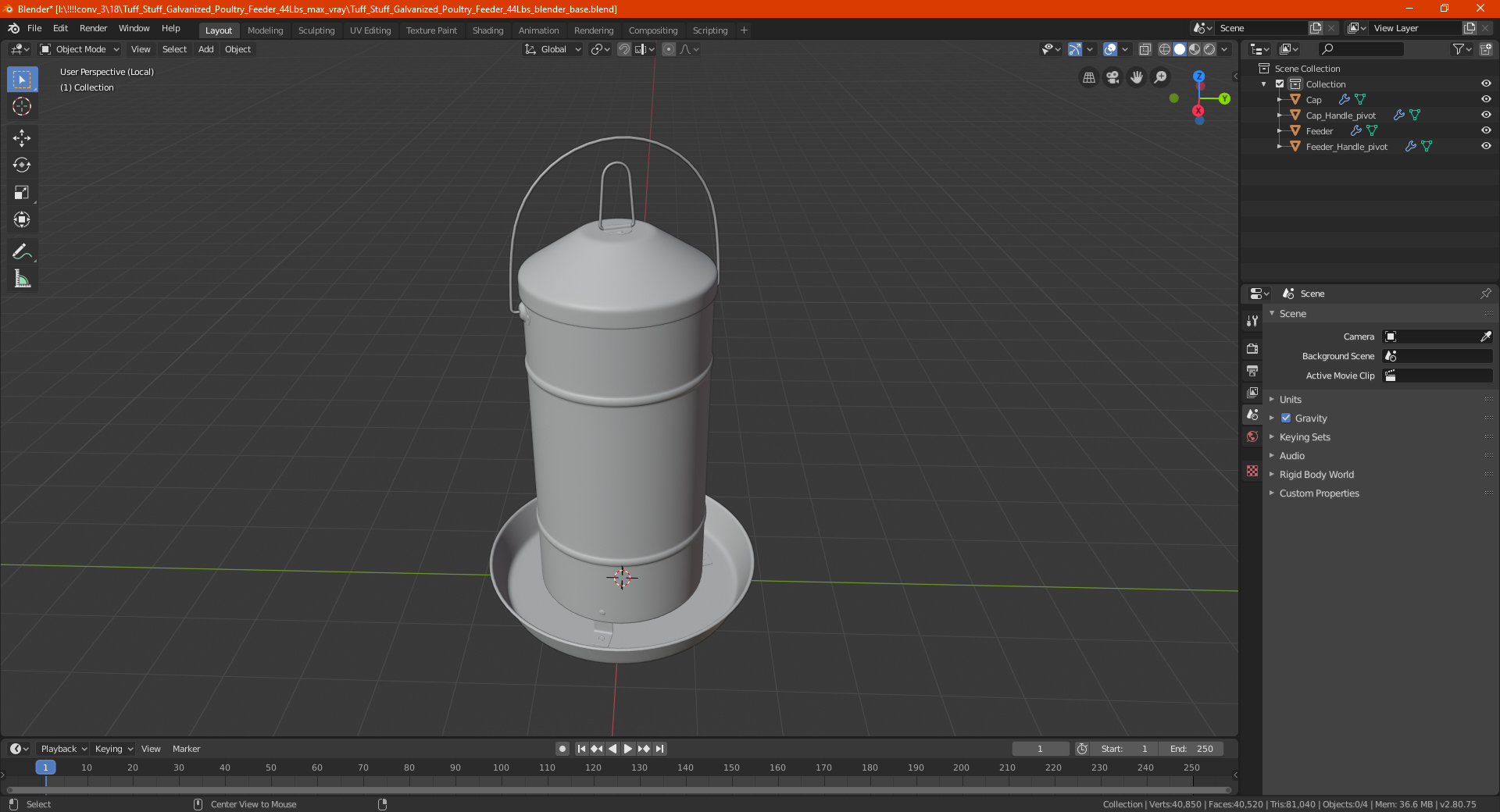Select the Scale tool
Image resolution: width=1500 pixels, height=812 pixels.
(x=22, y=192)
